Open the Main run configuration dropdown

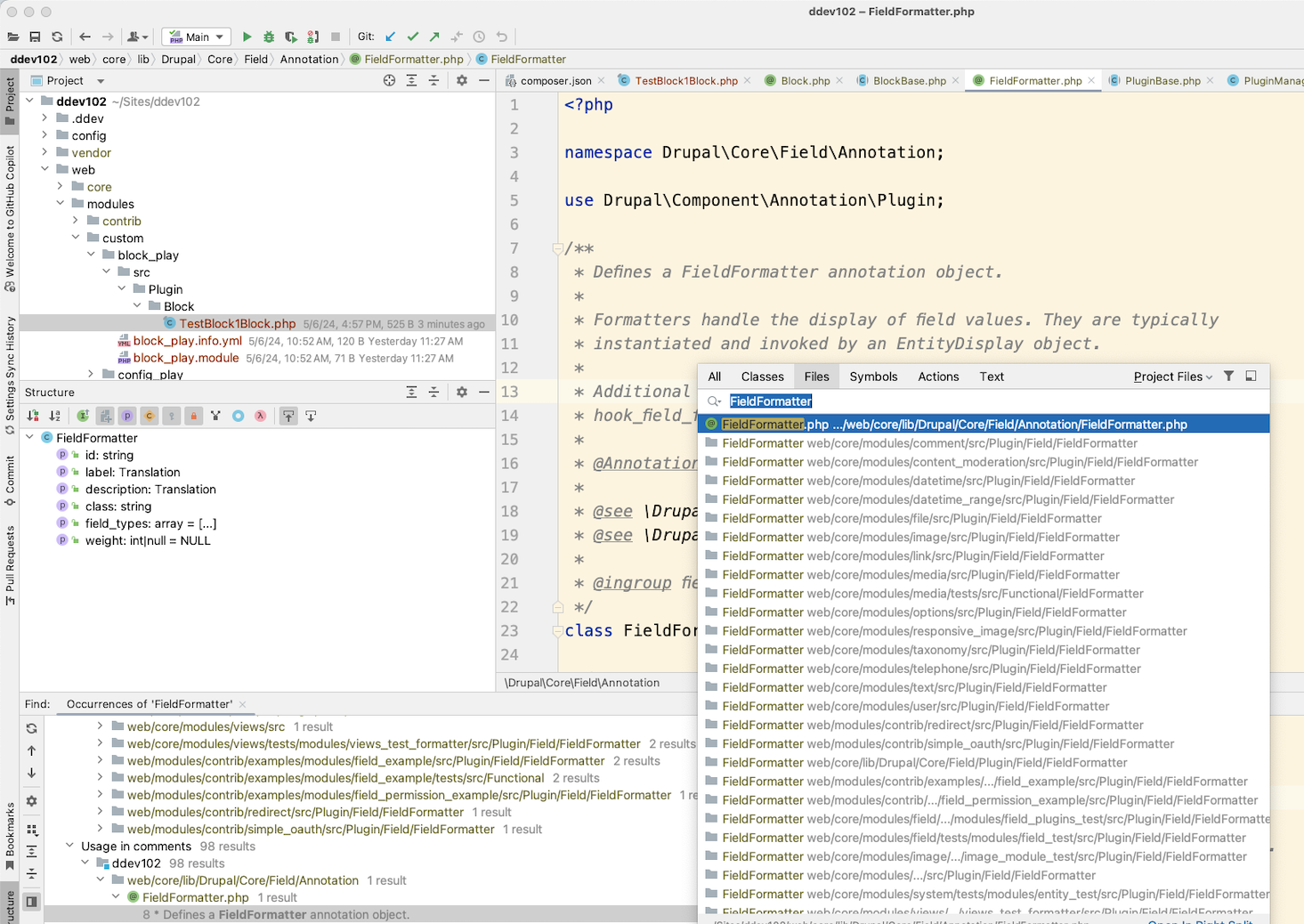[x=197, y=36]
